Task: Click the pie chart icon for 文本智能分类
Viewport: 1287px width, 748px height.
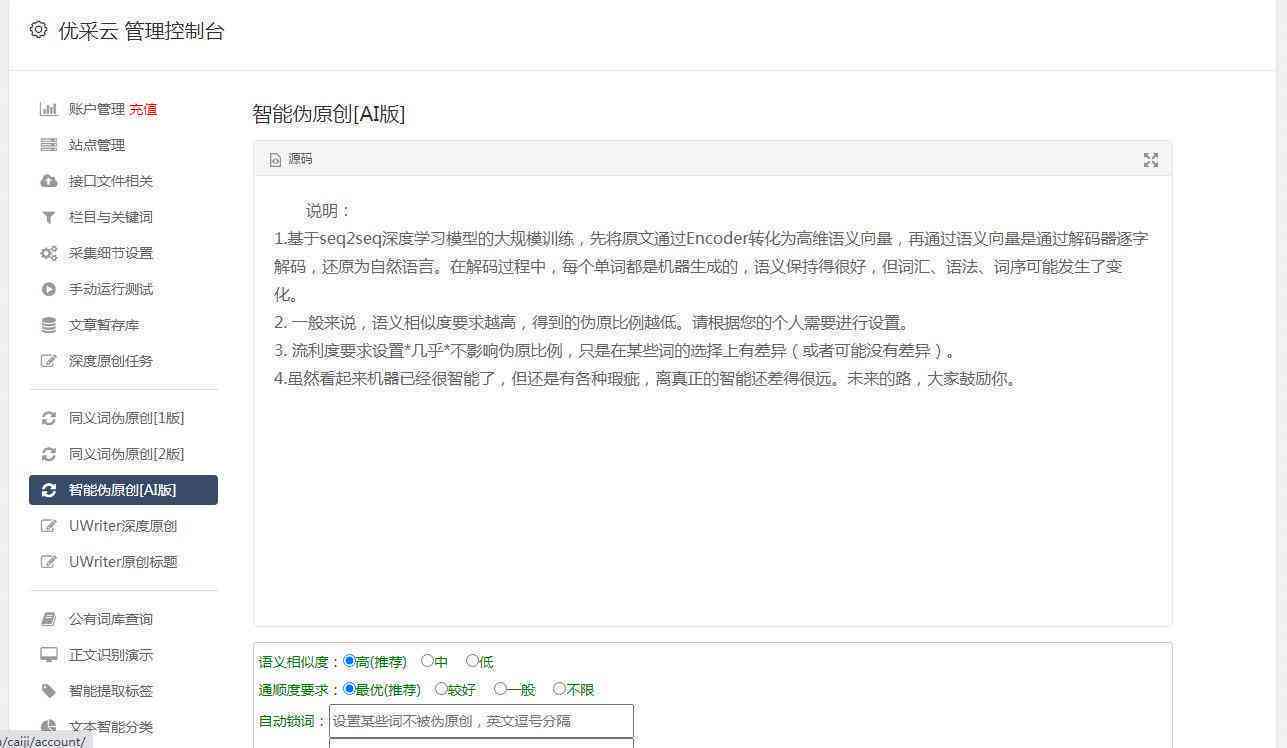Action: (48, 727)
